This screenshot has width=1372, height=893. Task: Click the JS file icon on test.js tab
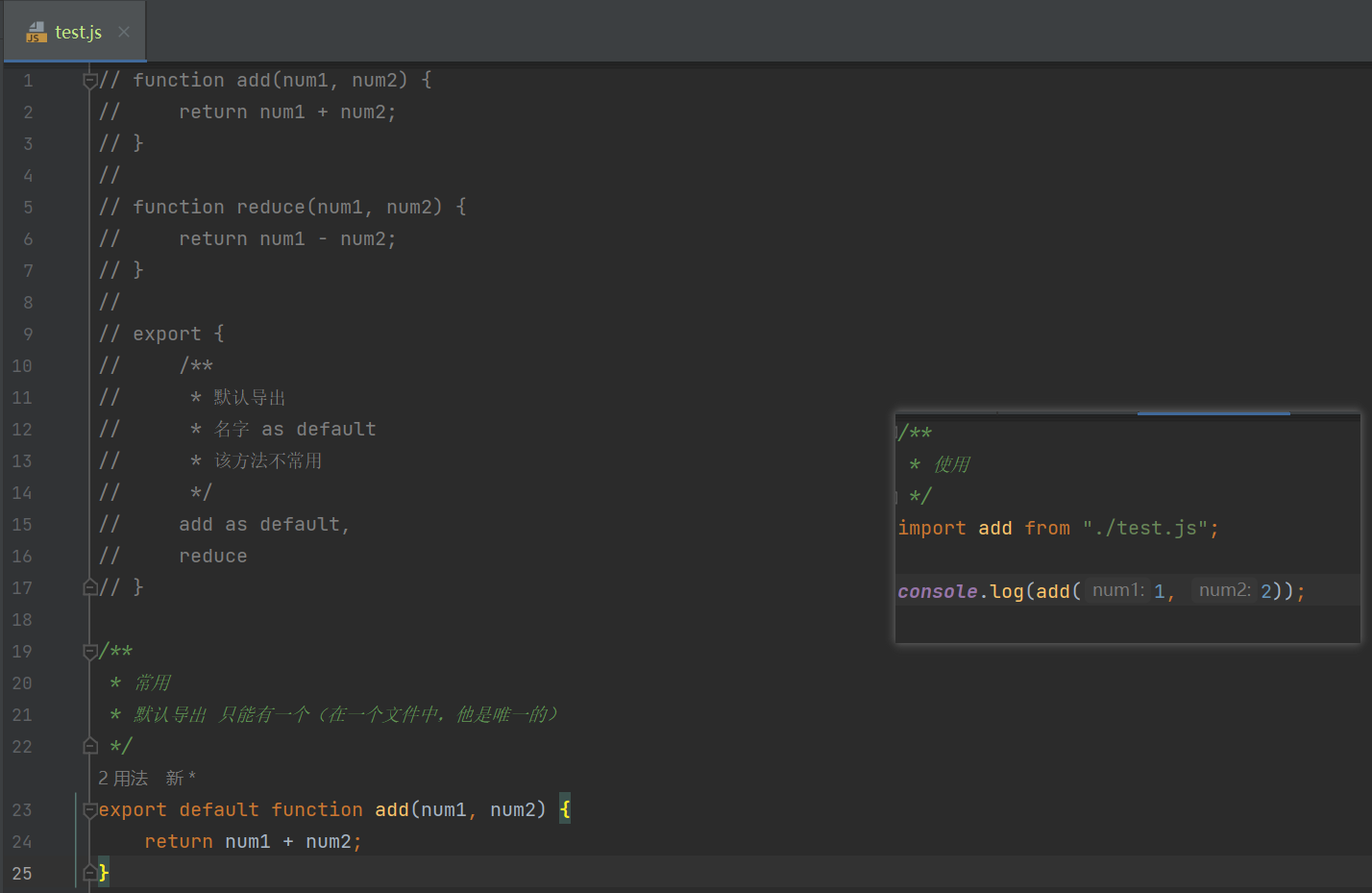37,32
